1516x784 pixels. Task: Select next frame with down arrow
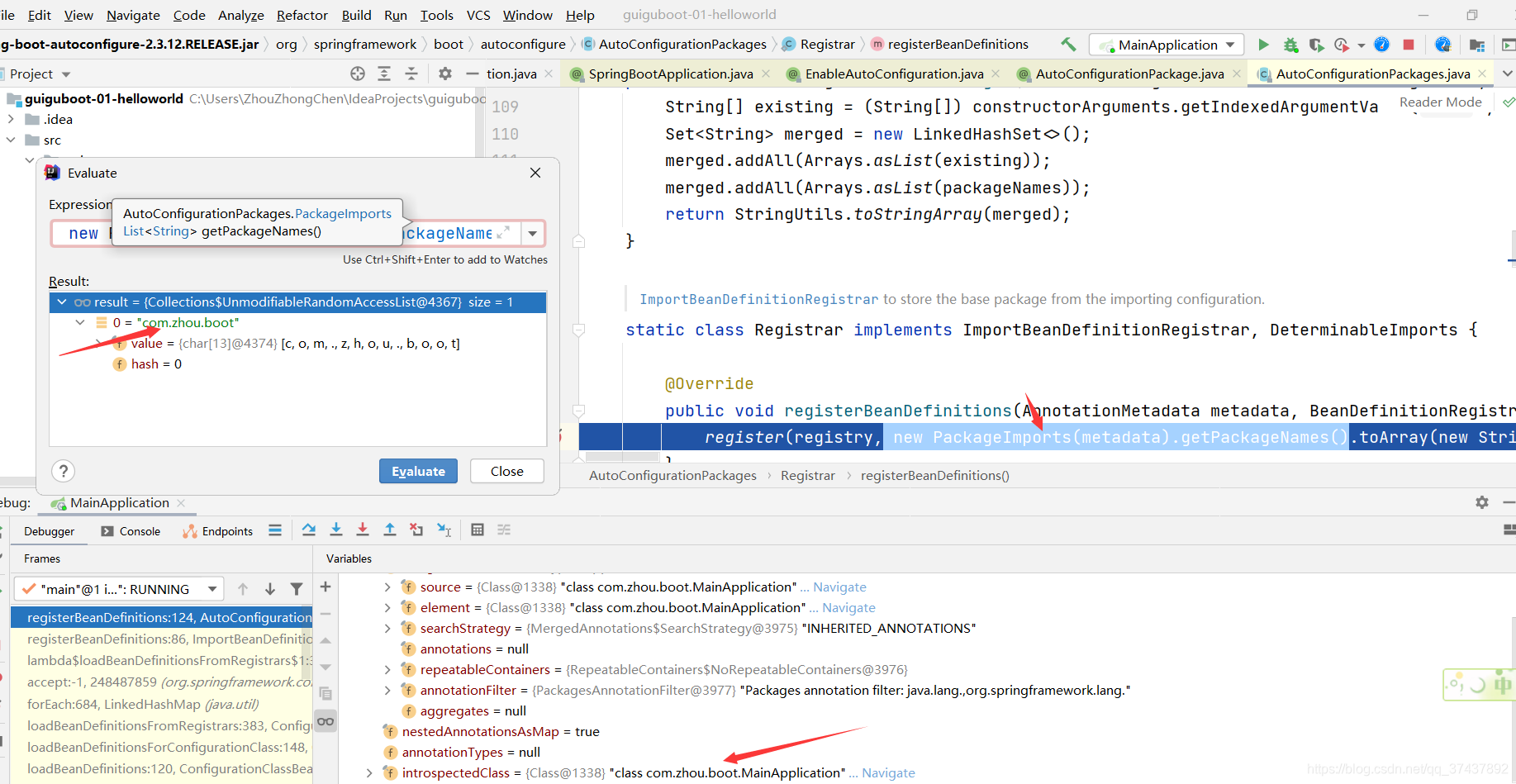(270, 589)
